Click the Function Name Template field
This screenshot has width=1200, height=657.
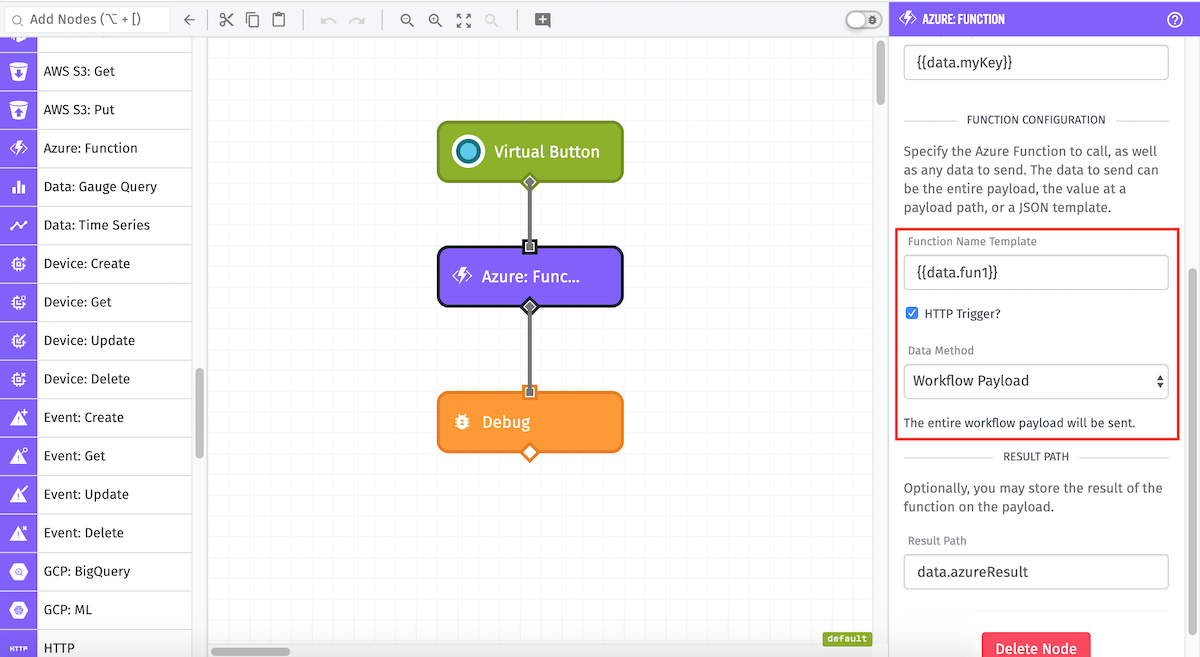(x=1036, y=272)
